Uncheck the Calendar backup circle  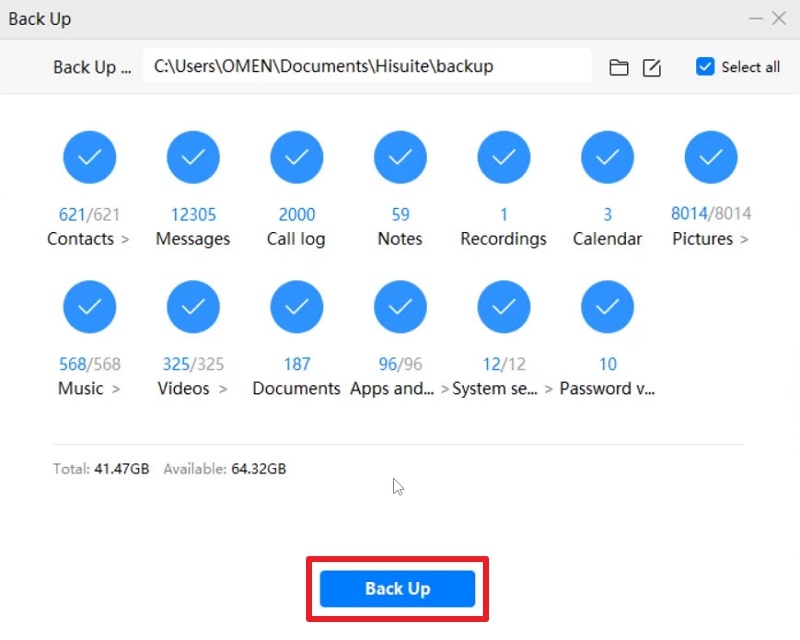(607, 157)
